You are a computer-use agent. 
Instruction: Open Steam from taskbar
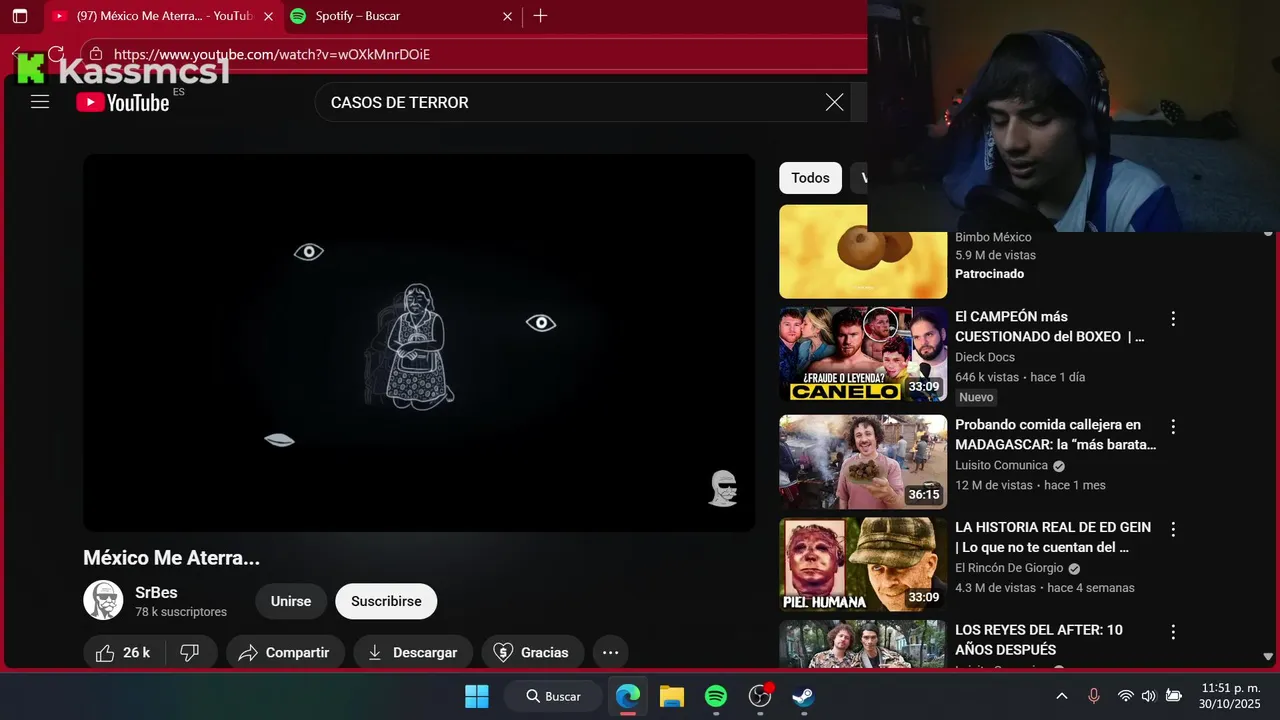pos(803,696)
